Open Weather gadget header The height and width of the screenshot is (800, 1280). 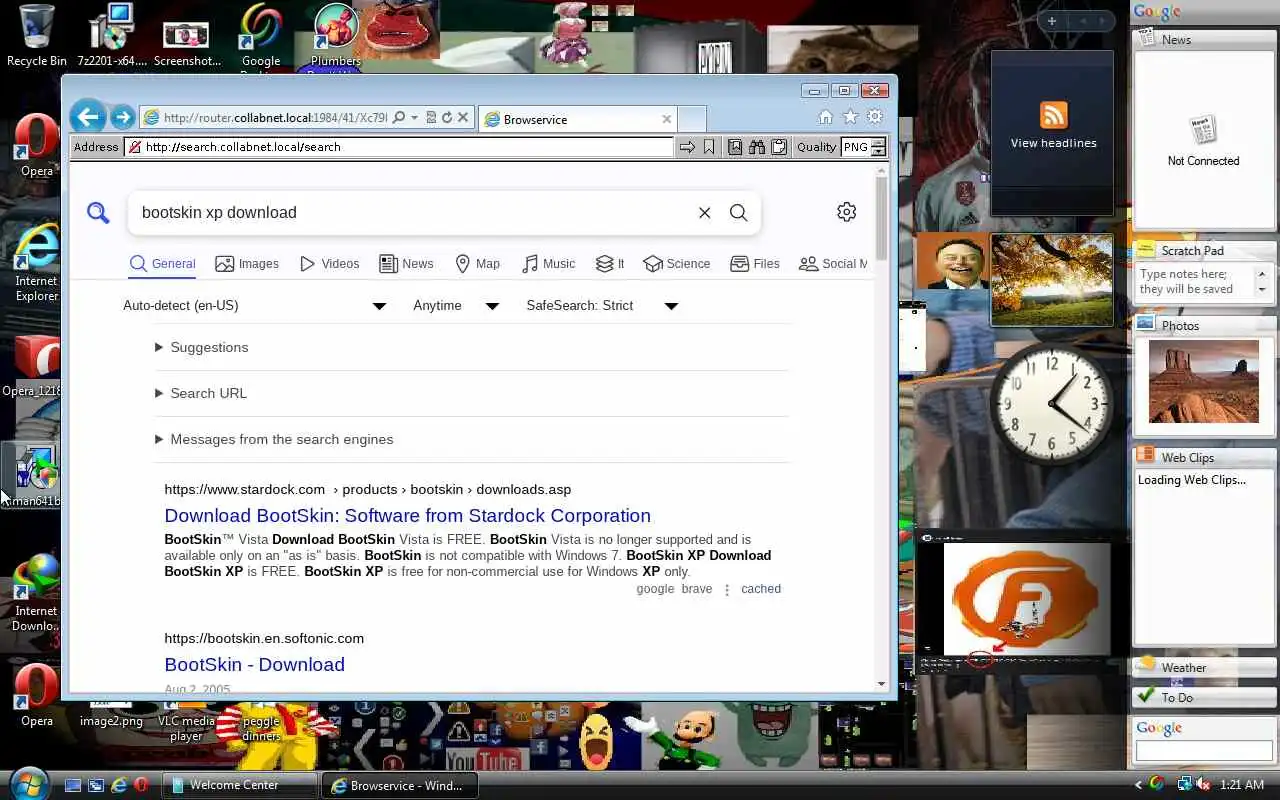(x=1204, y=667)
